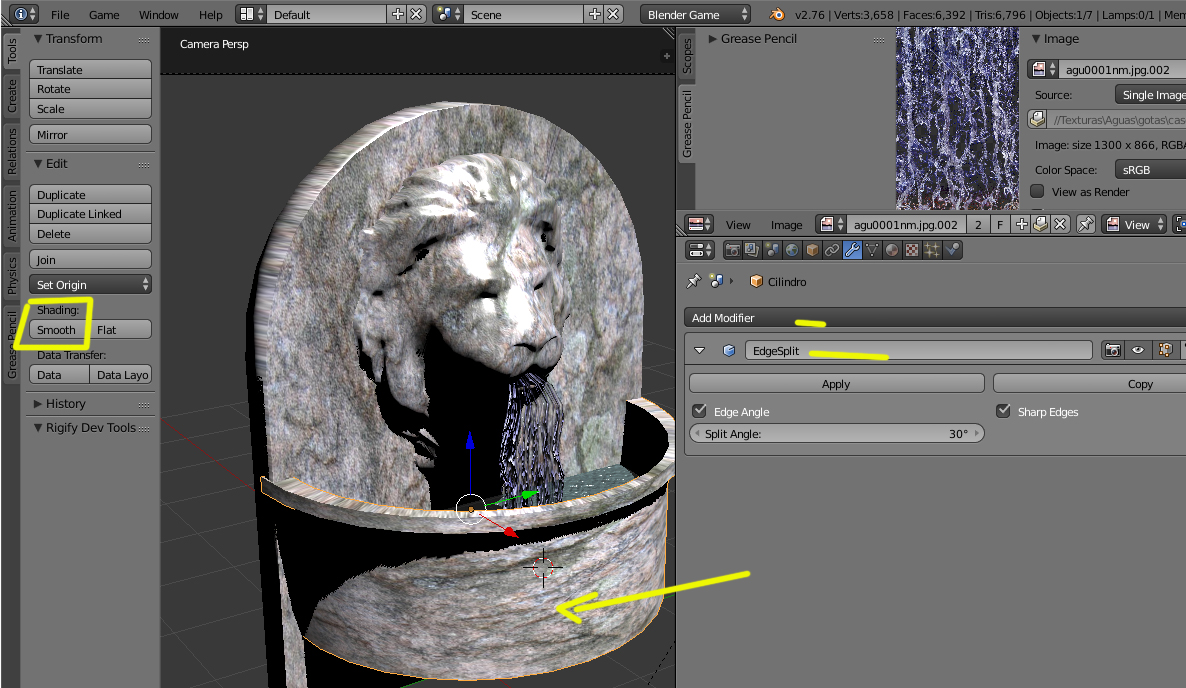The width and height of the screenshot is (1186, 688).
Task: Open the Material sphere properties tab
Action: tap(892, 250)
